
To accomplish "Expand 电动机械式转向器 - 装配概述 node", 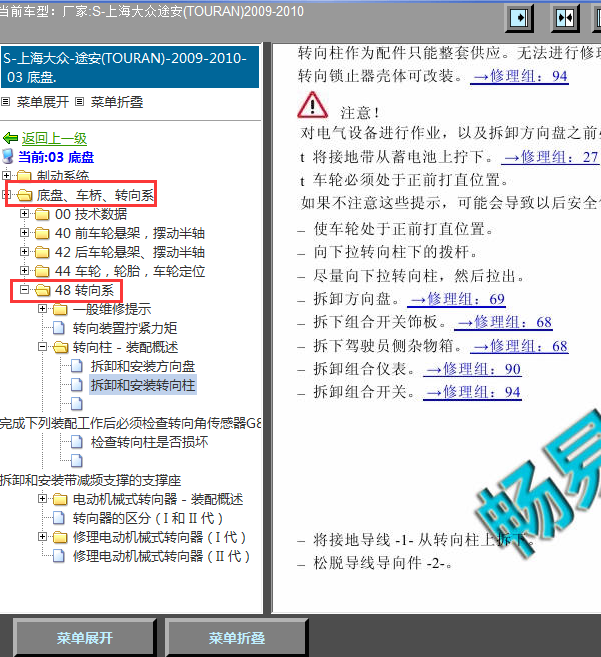I will 42,499.
